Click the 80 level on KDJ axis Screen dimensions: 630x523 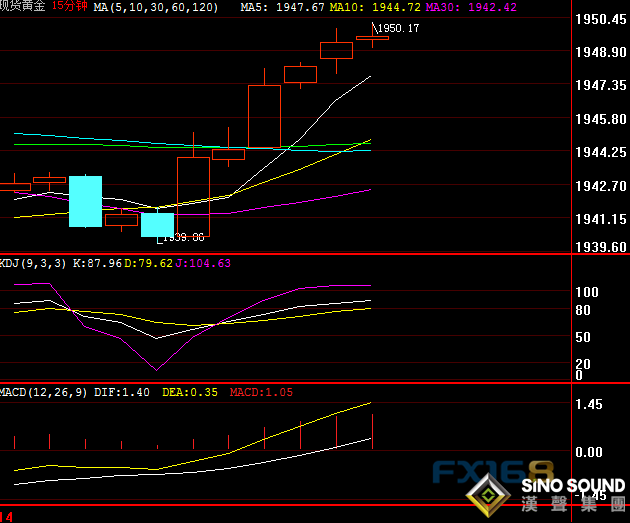click(x=587, y=310)
